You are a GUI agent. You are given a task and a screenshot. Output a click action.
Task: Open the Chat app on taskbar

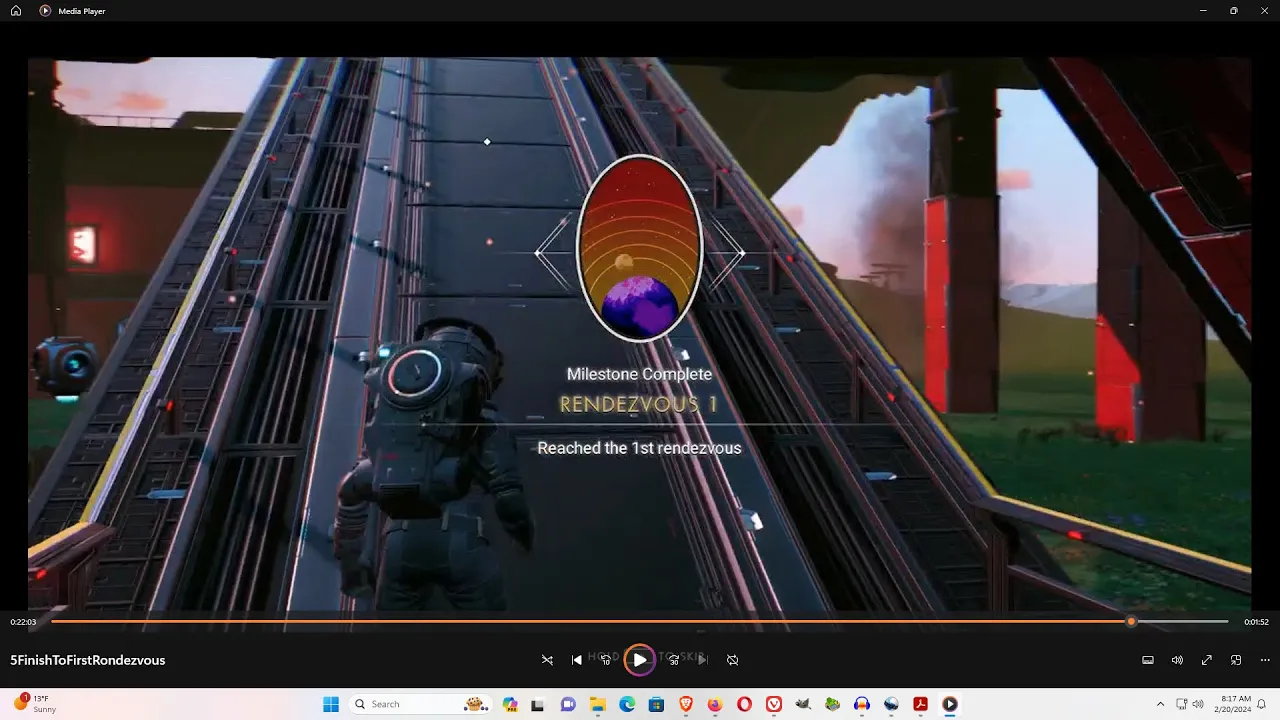[568, 704]
